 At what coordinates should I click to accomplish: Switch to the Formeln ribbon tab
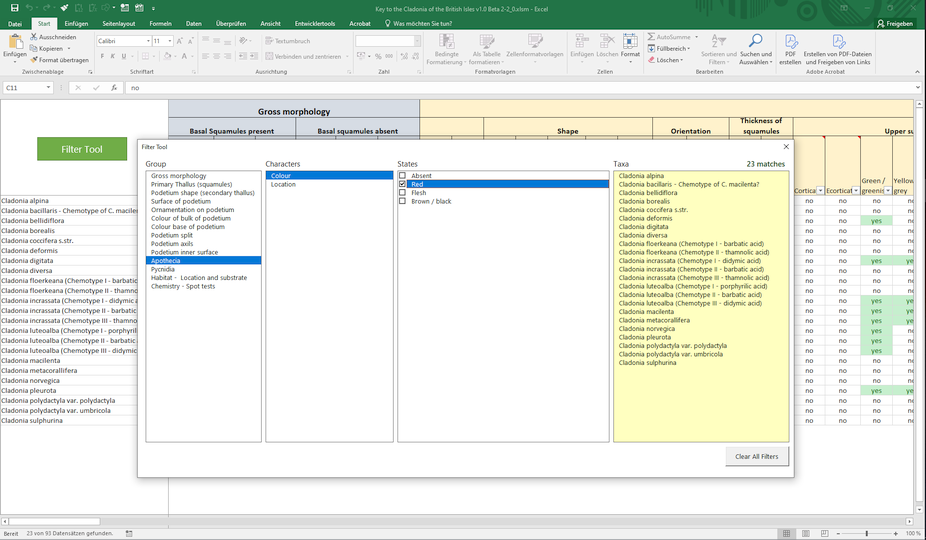160,23
